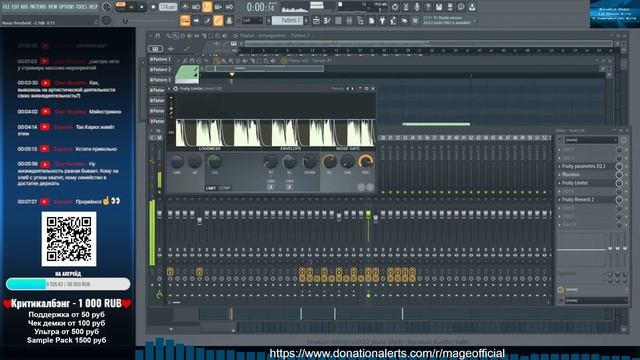Open the Fruity Limiter mixer slot arrow

coord(559,183)
